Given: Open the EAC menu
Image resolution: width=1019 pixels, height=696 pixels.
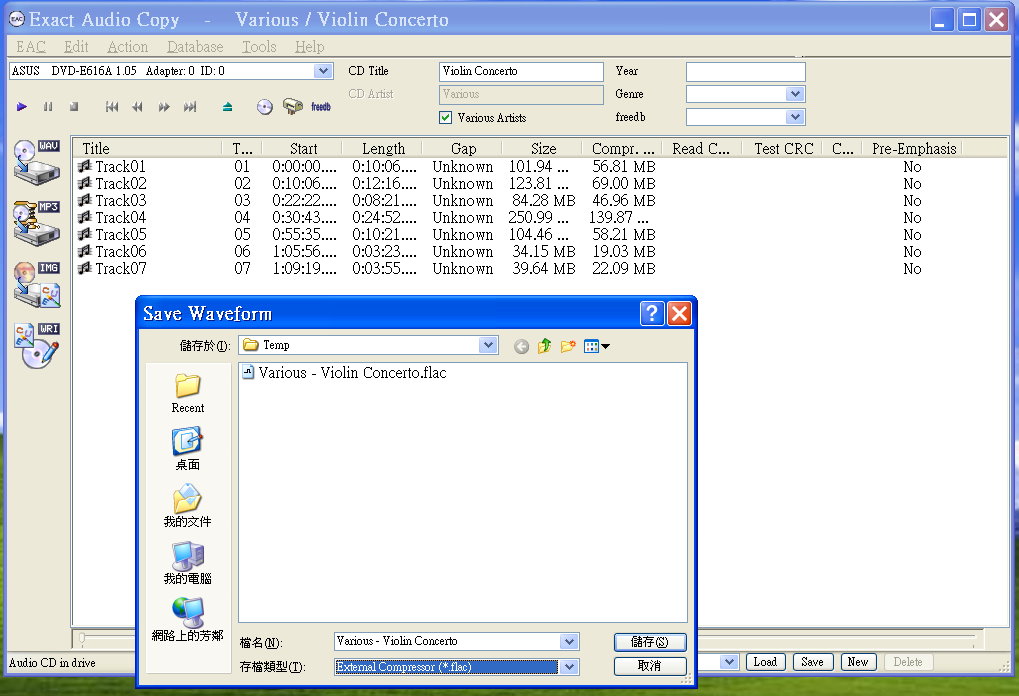Looking at the screenshot, I should point(31,47).
